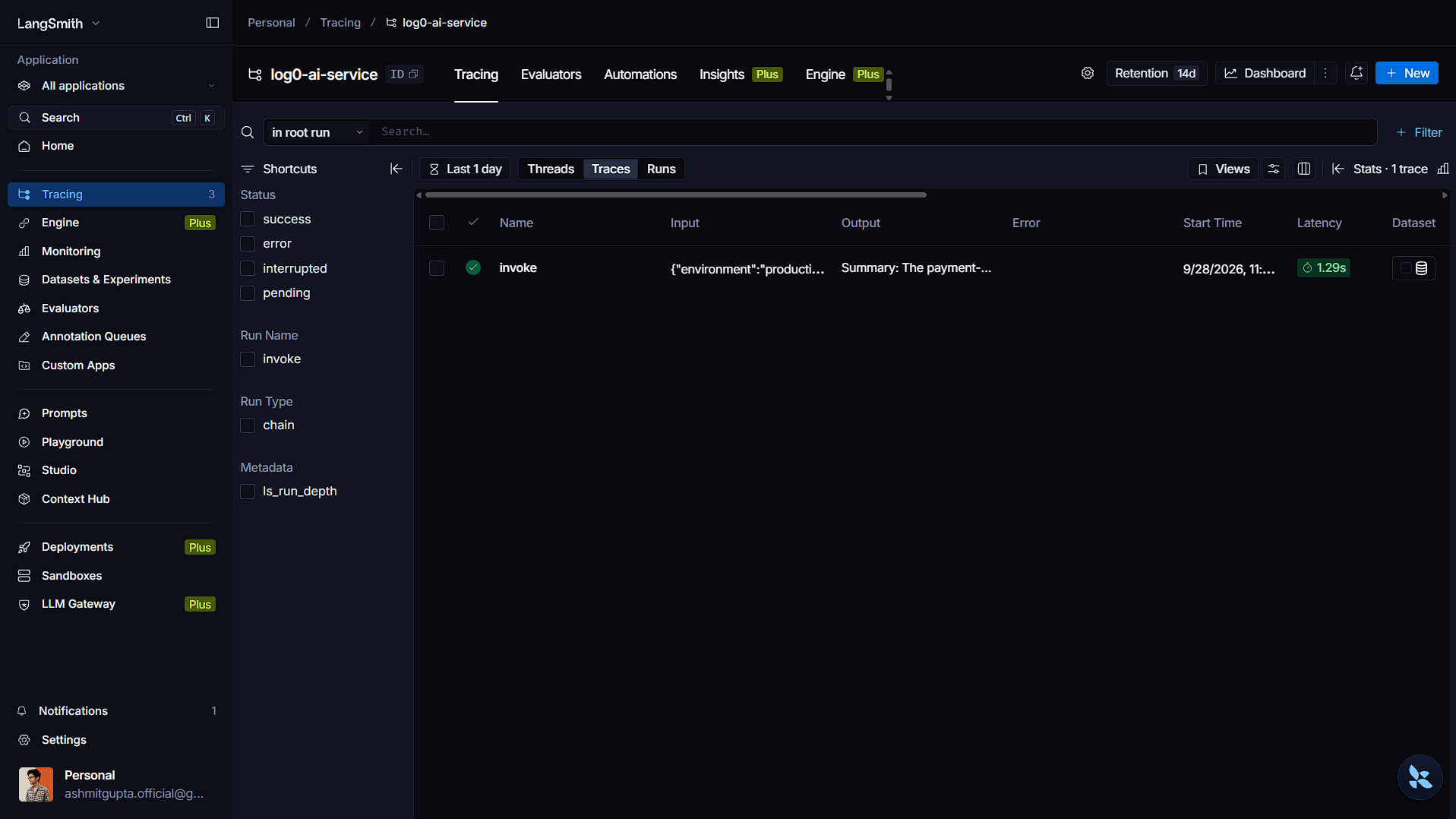Check the error status filter
1456x819 pixels.
(x=248, y=244)
